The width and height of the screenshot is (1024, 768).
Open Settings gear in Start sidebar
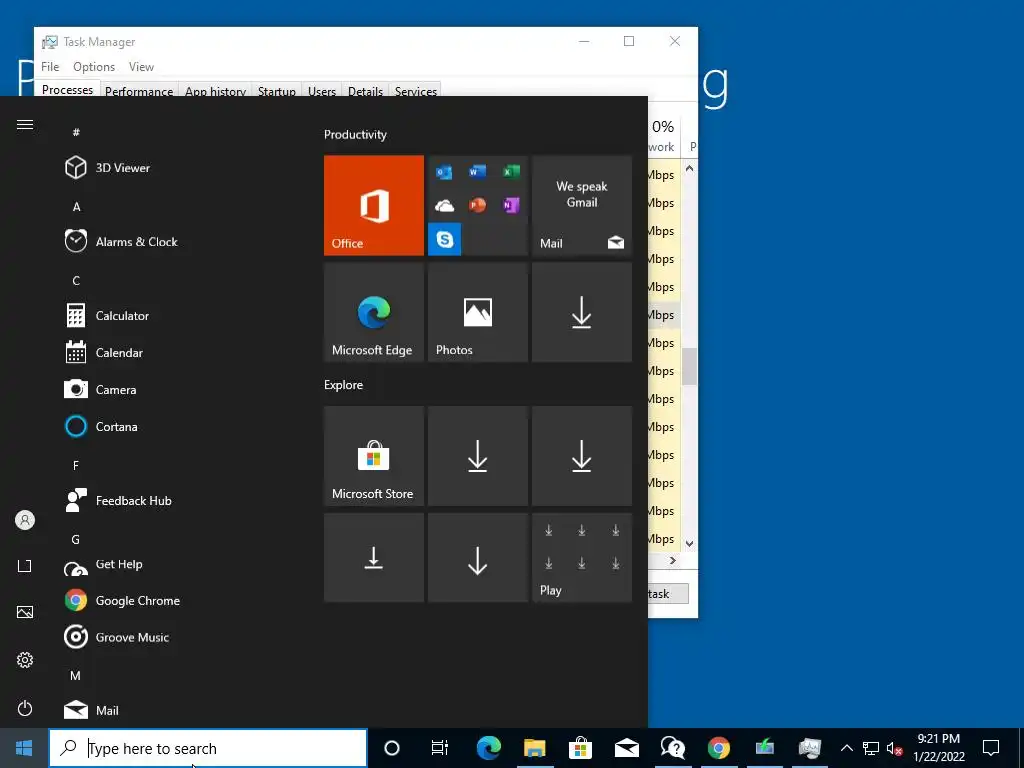[25, 660]
